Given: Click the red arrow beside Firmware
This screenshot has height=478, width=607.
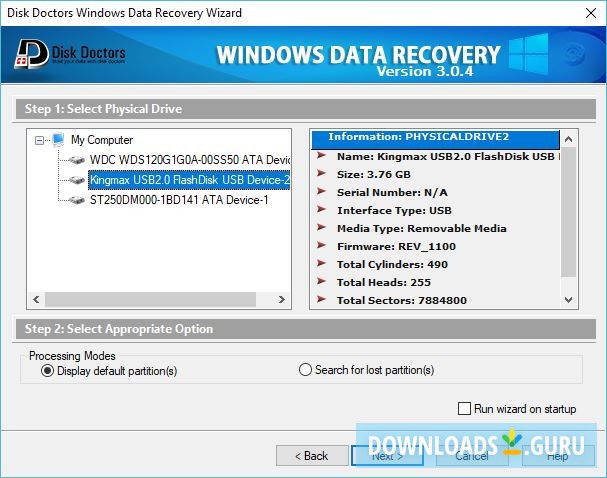Looking at the screenshot, I should (321, 245).
